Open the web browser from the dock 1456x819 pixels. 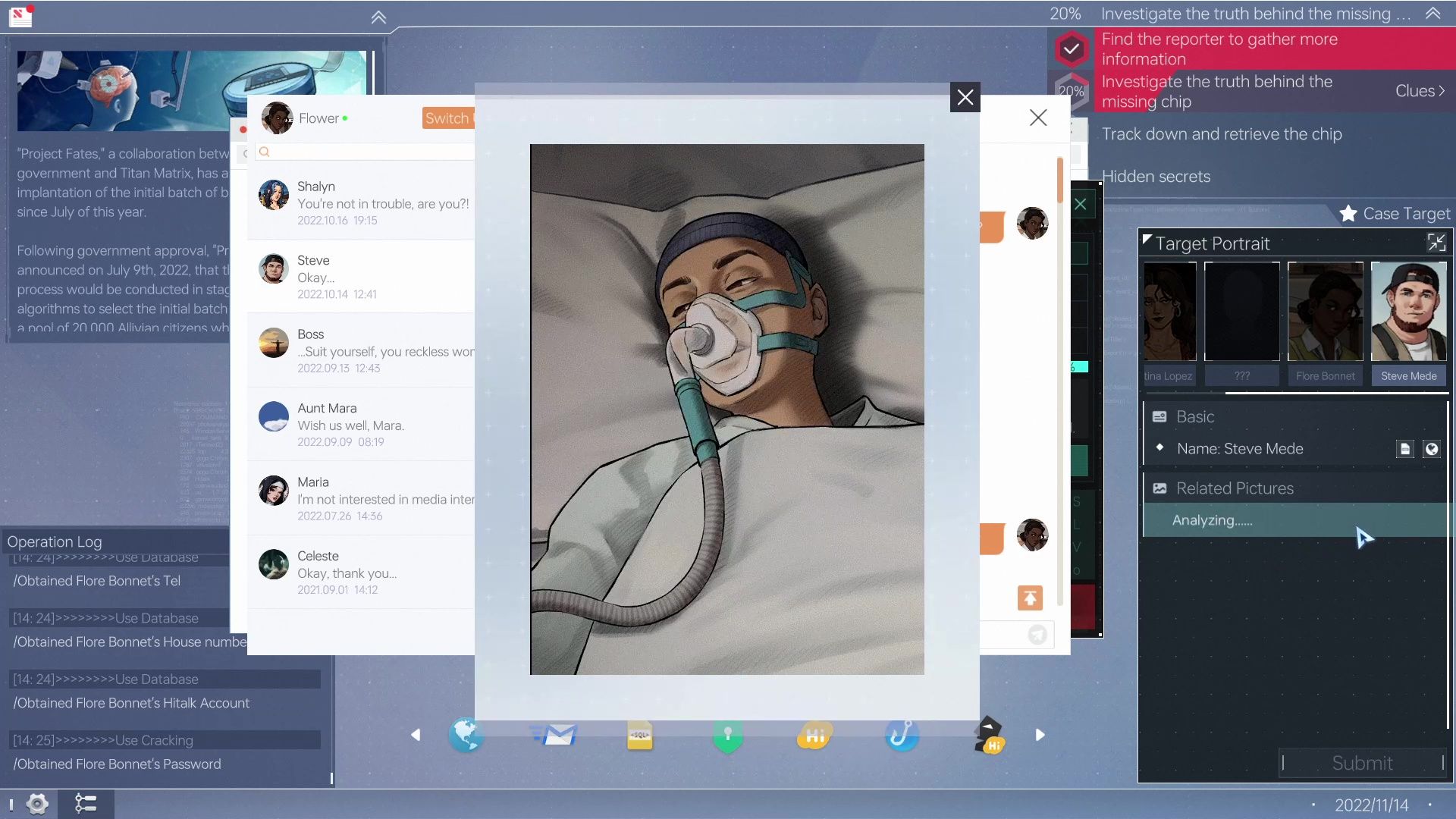point(466,735)
